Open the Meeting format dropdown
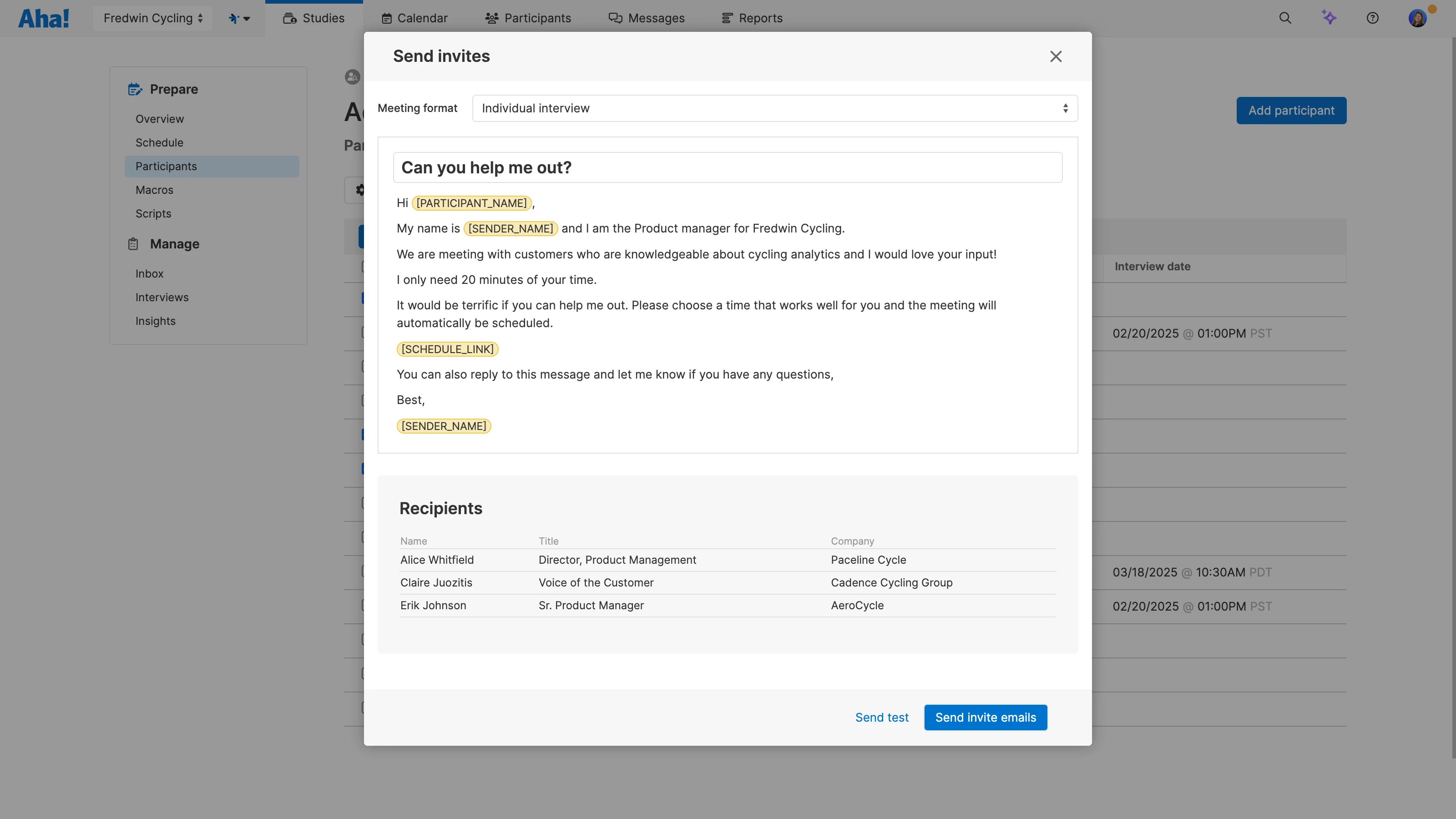Screen dimensions: 1456x819 [774, 108]
